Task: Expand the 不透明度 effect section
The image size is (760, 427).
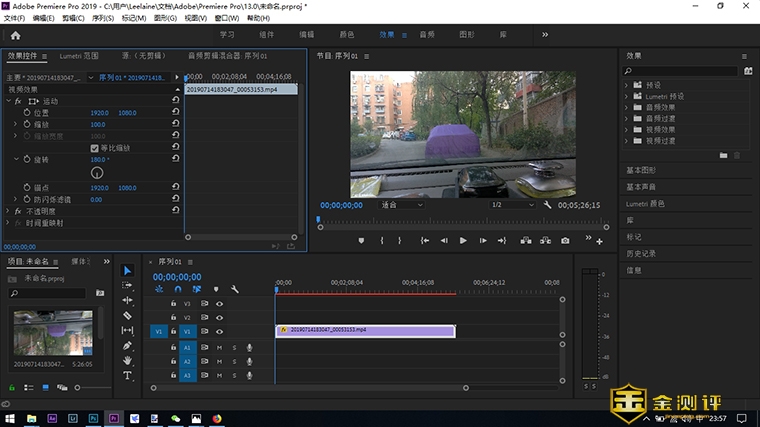Action: [x=9, y=211]
